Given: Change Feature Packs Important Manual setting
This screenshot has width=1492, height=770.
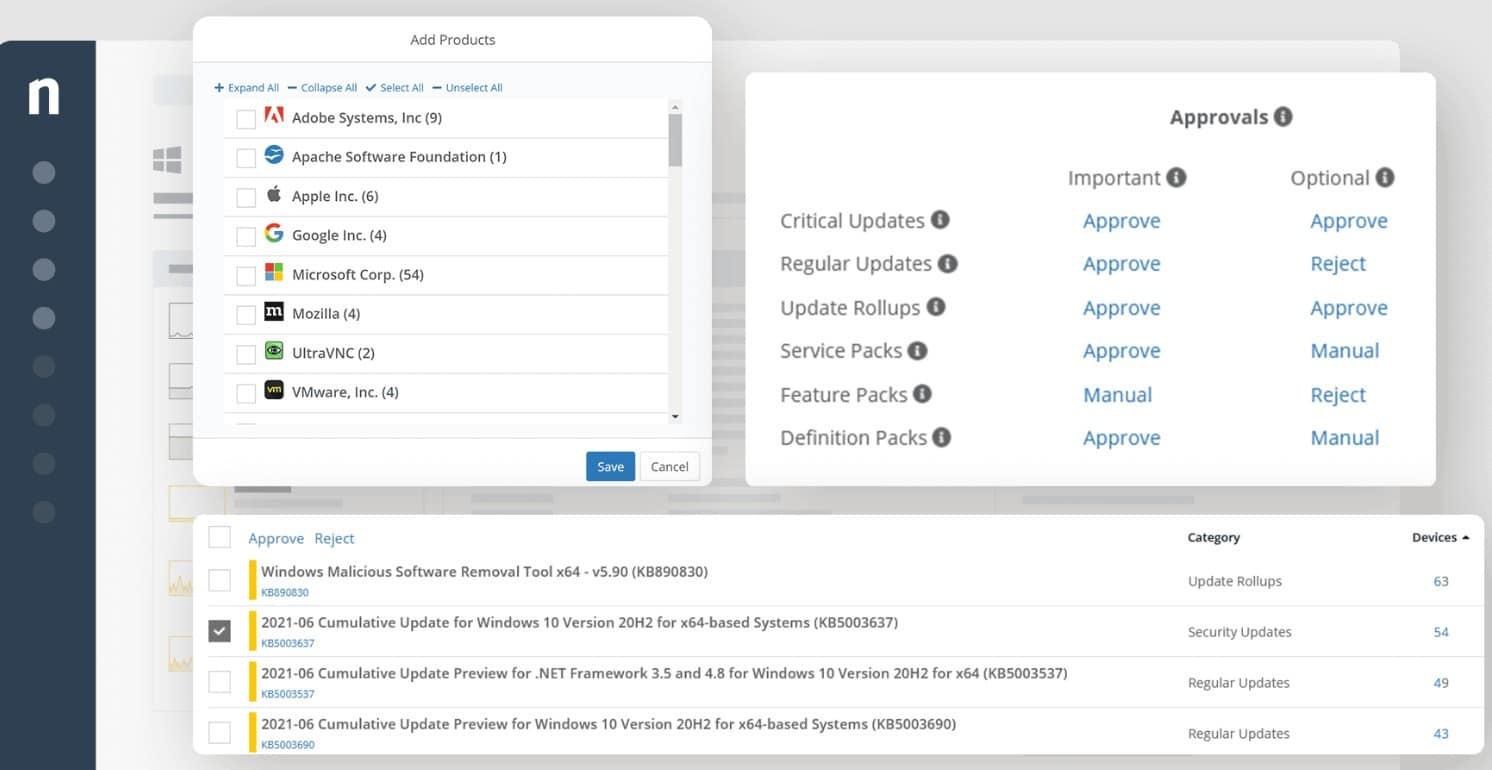Looking at the screenshot, I should coord(1118,395).
